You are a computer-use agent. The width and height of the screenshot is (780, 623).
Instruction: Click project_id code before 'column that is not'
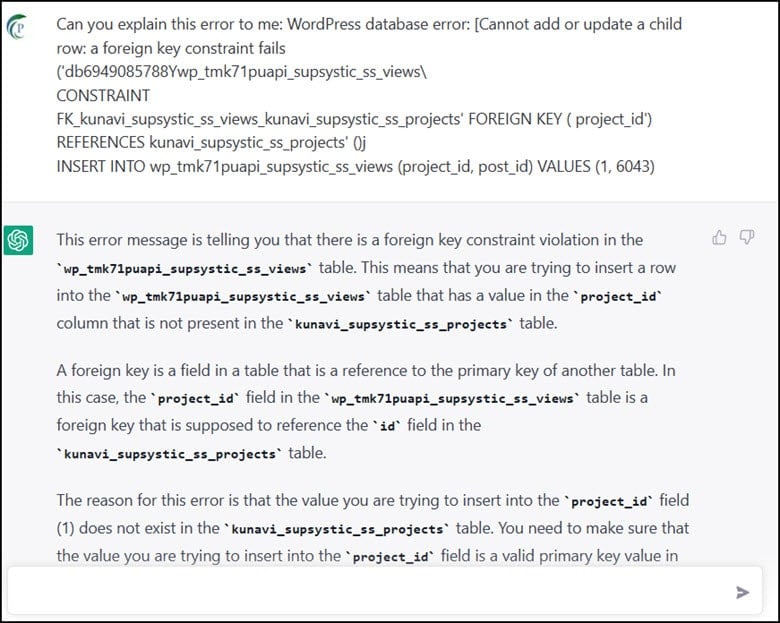click(617, 297)
